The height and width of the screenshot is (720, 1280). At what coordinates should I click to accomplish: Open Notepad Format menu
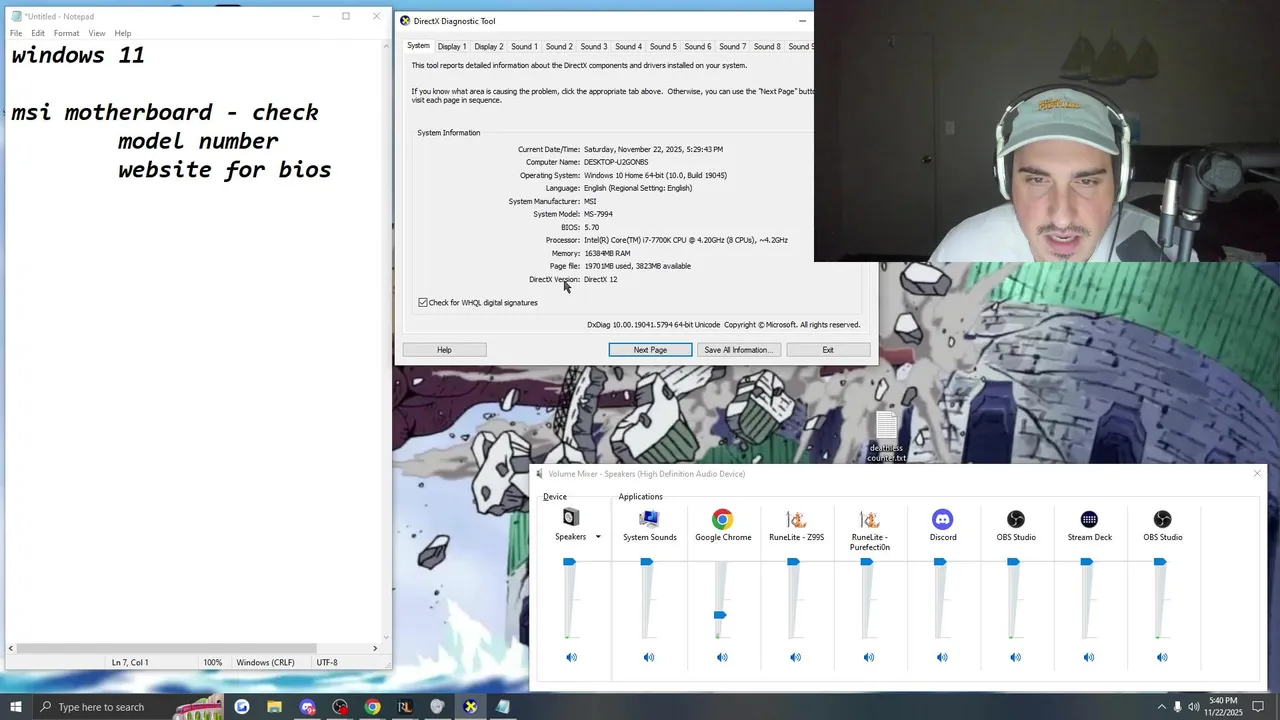[66, 33]
